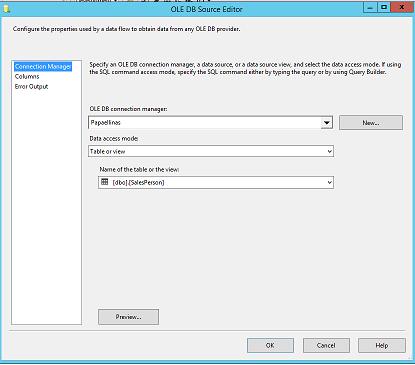Click the Papaellinas connection manager text field

(x=205, y=123)
